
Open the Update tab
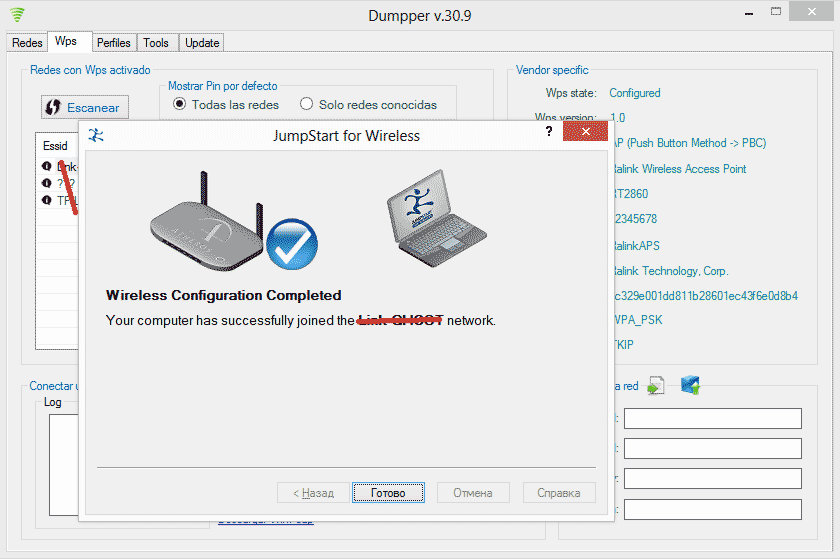pyautogui.click(x=202, y=42)
